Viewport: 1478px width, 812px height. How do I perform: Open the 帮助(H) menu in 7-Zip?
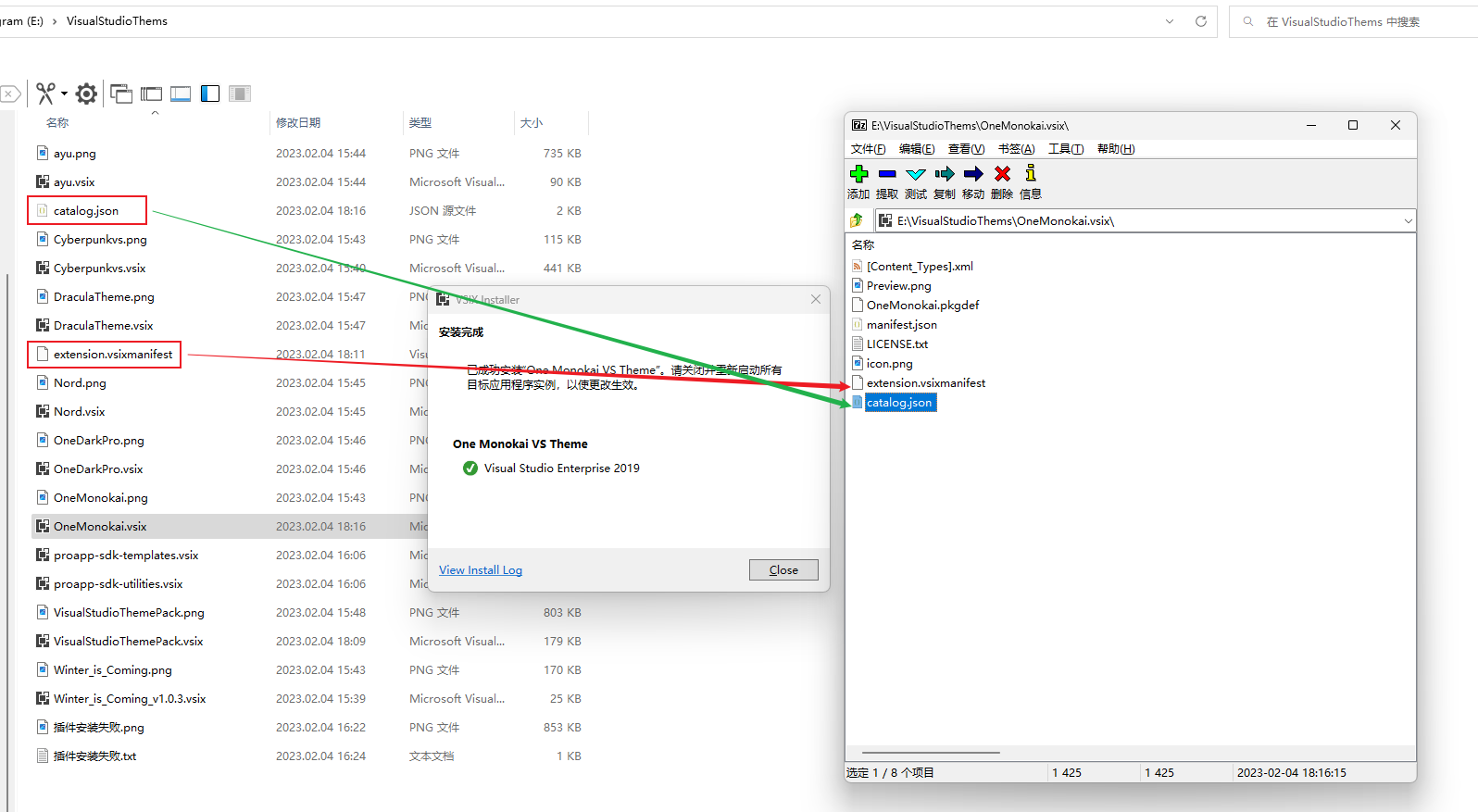[1116, 149]
